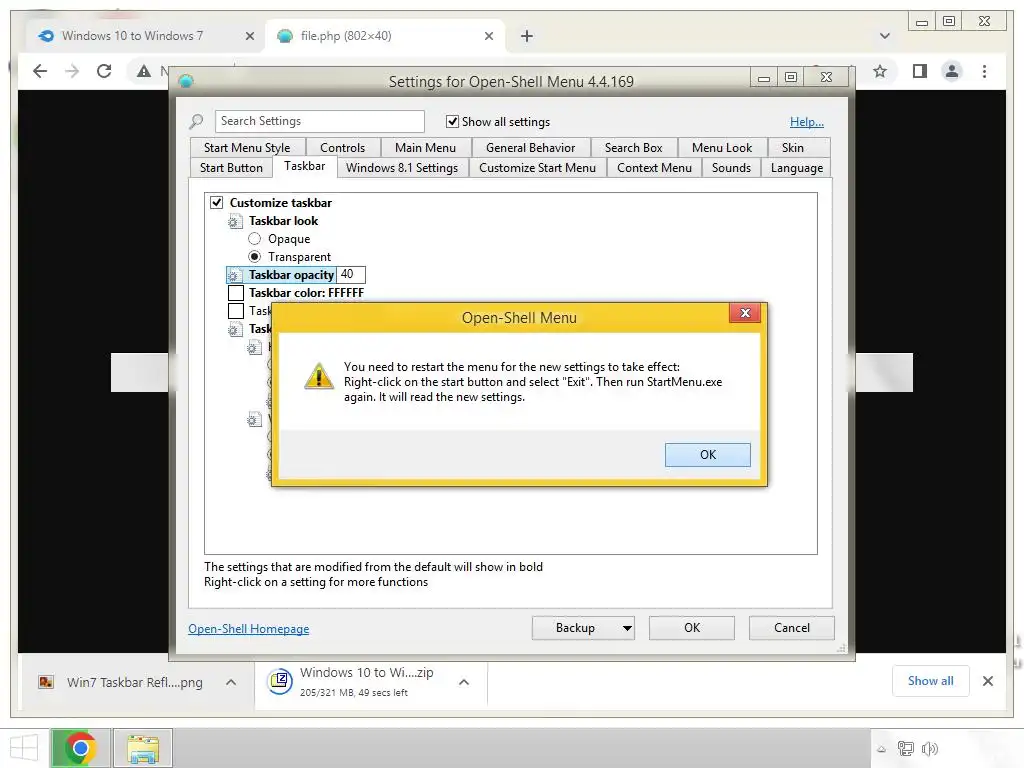Reload the page in Chrome
Viewport: 1024px width, 768px height.
(x=104, y=71)
